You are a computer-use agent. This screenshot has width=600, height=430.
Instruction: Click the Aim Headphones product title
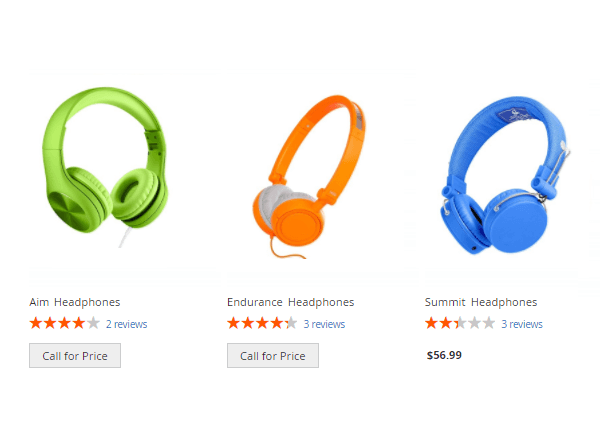tap(75, 302)
